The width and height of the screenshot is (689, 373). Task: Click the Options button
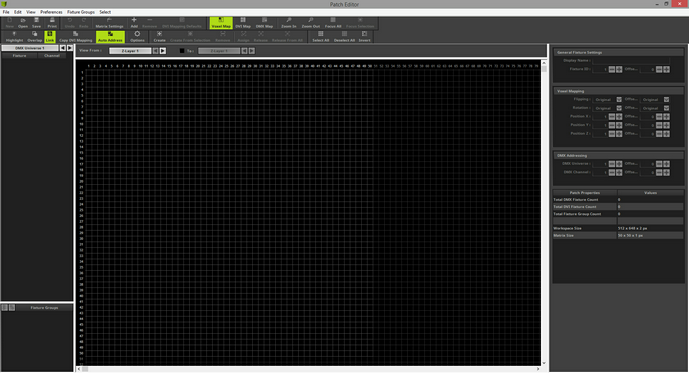(137, 37)
